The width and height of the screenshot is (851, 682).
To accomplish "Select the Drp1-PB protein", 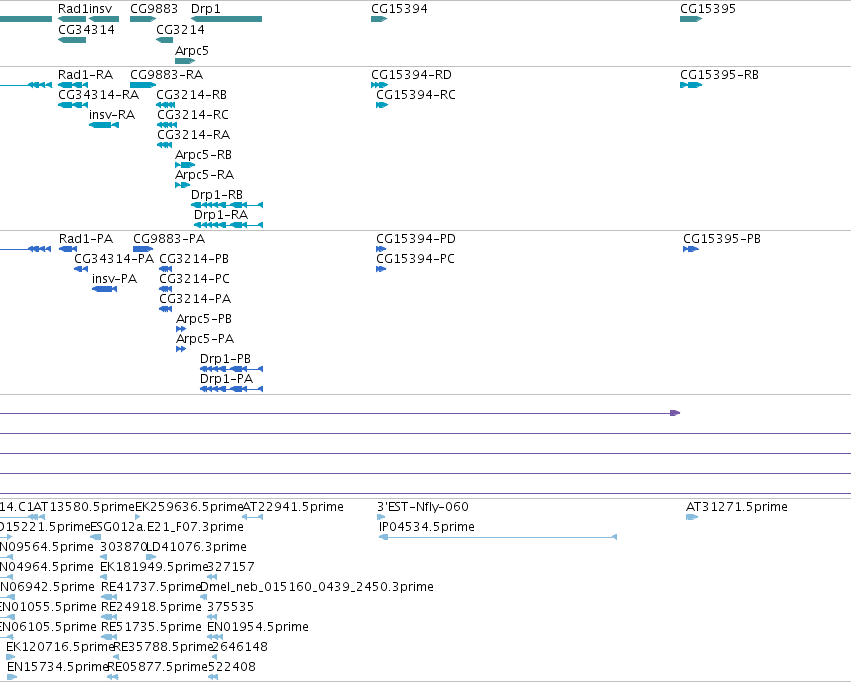I will [225, 359].
